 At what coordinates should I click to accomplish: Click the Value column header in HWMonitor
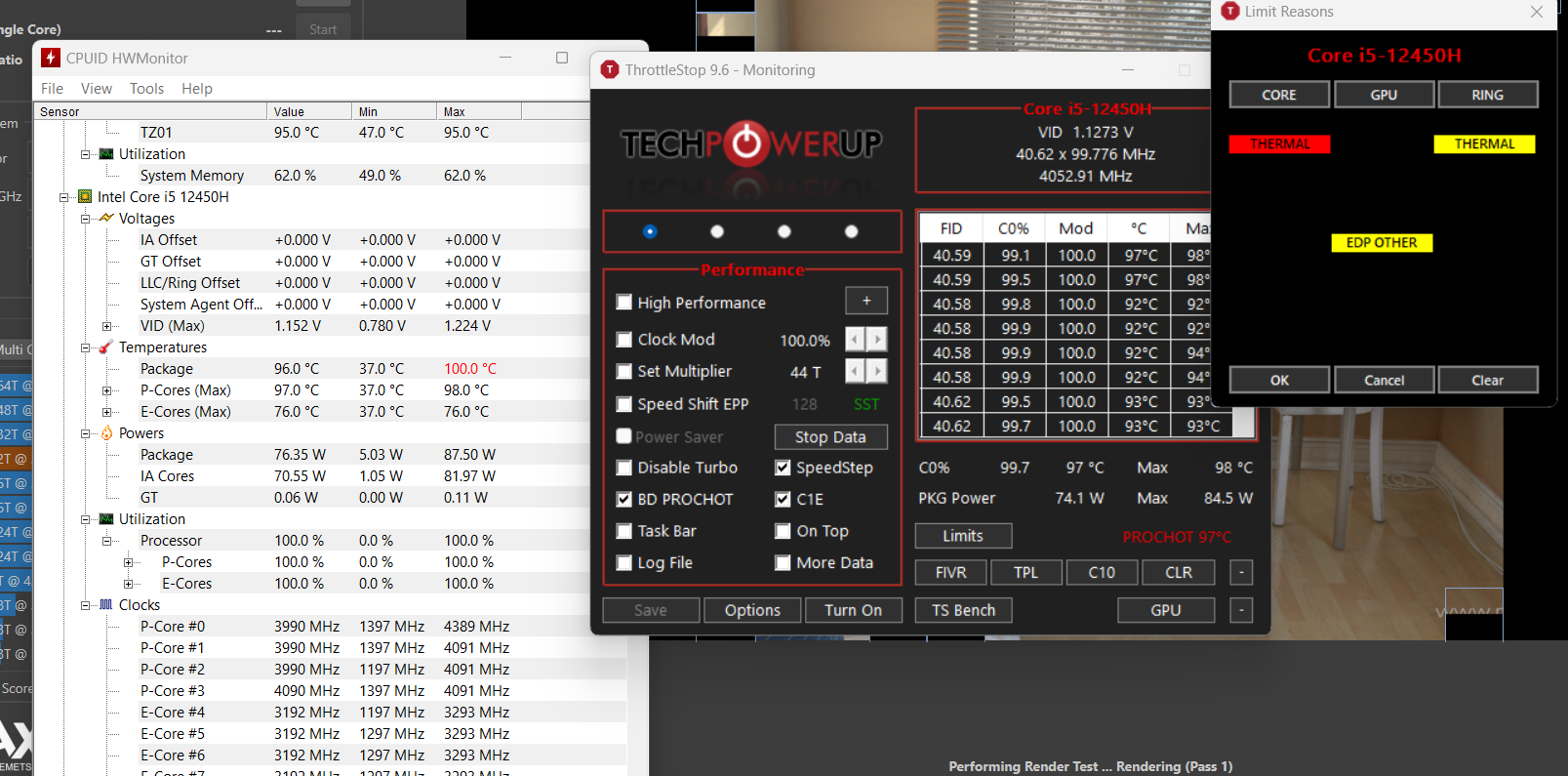coord(308,111)
